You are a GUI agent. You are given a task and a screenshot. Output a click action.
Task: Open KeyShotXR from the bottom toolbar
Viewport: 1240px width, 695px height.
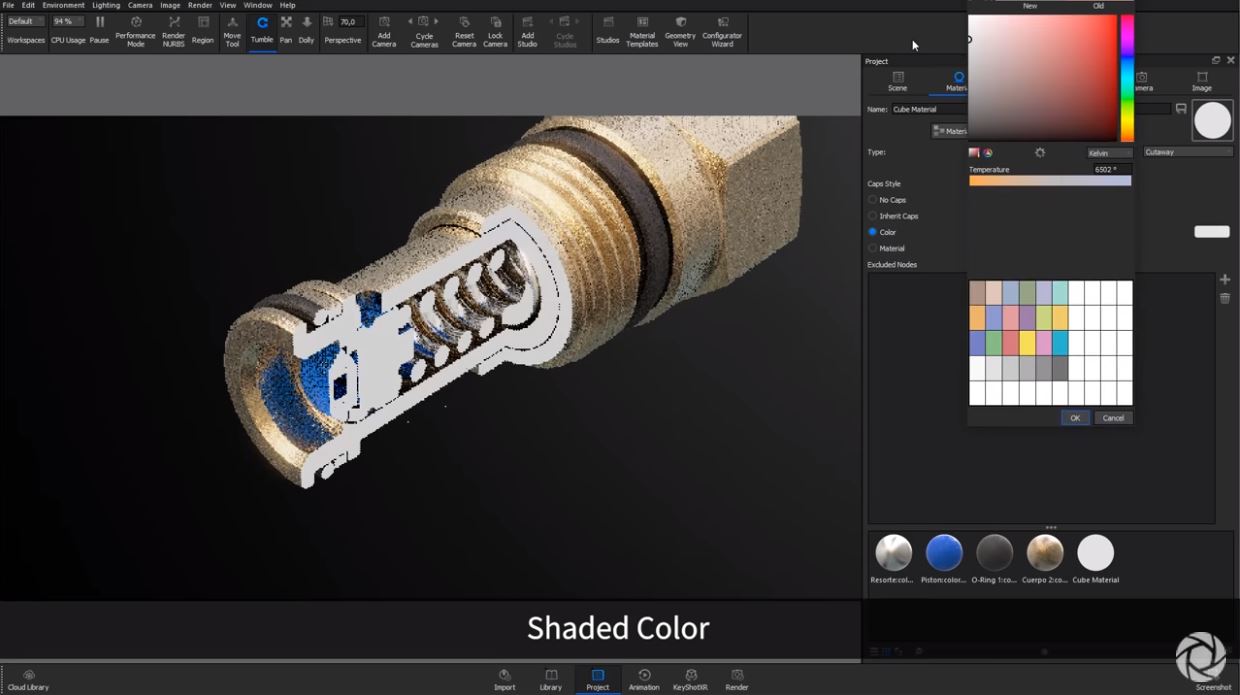(x=690, y=680)
